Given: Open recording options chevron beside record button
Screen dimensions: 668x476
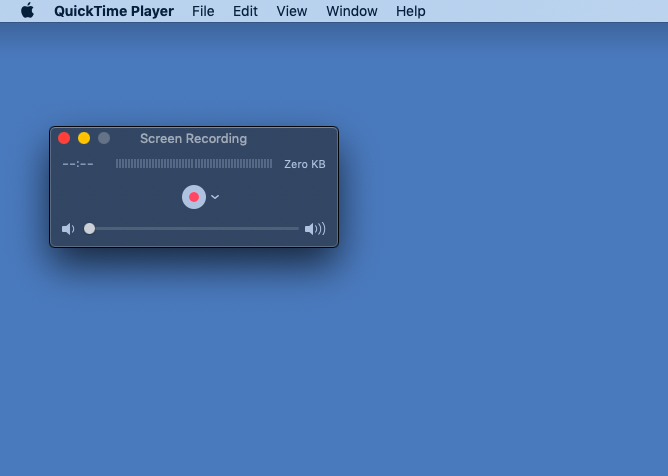Looking at the screenshot, I should (215, 197).
